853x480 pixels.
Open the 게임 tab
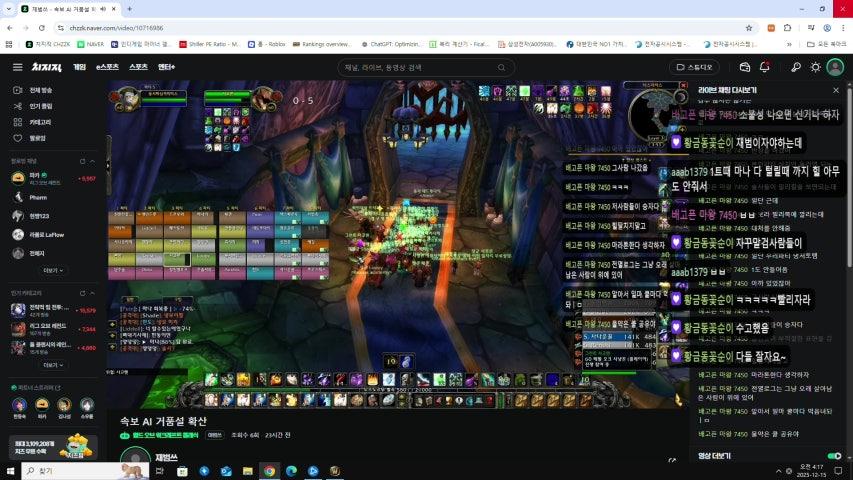coord(79,67)
